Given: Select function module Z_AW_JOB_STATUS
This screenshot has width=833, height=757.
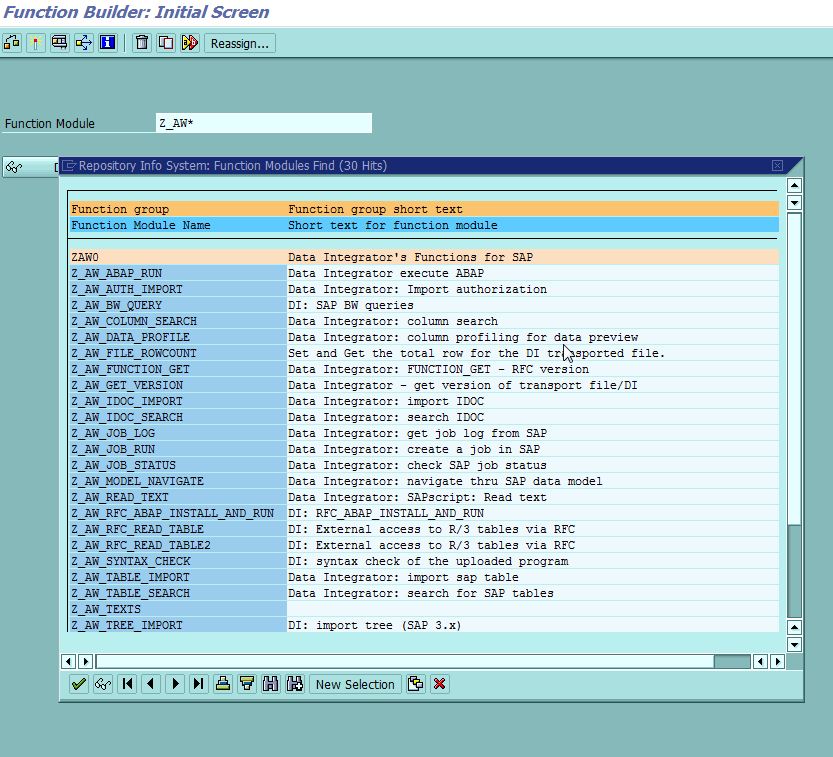Looking at the screenshot, I should coord(424,465).
